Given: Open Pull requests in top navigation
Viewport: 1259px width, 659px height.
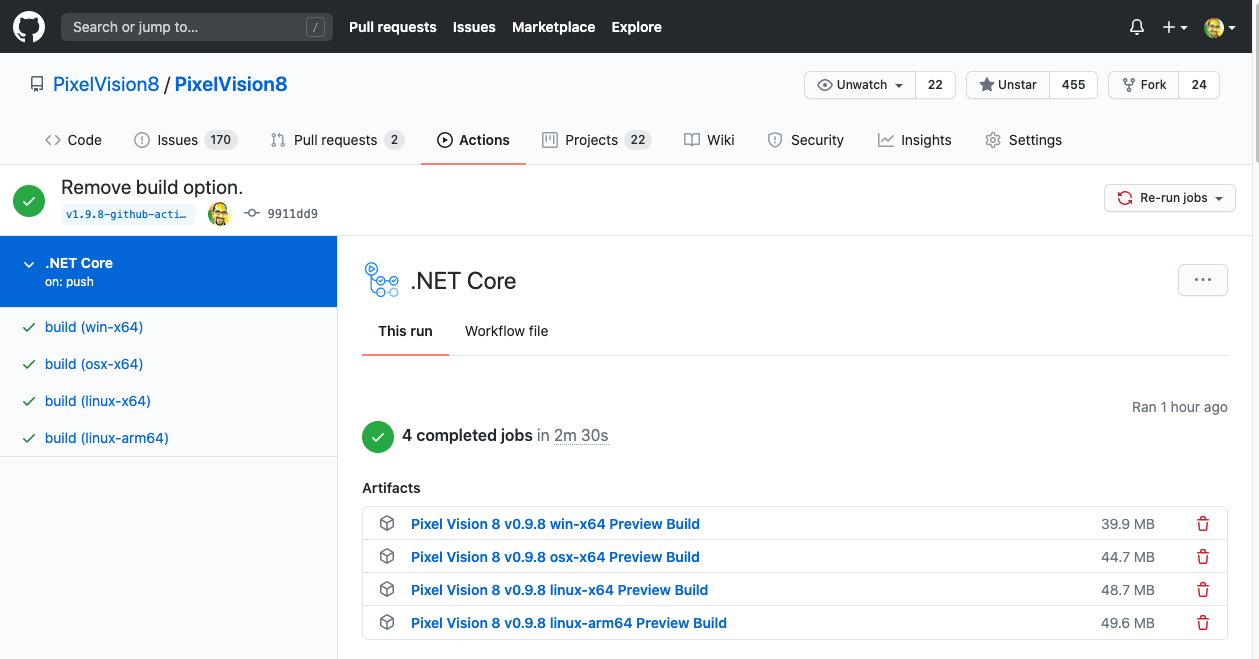Looking at the screenshot, I should pyautogui.click(x=393, y=27).
